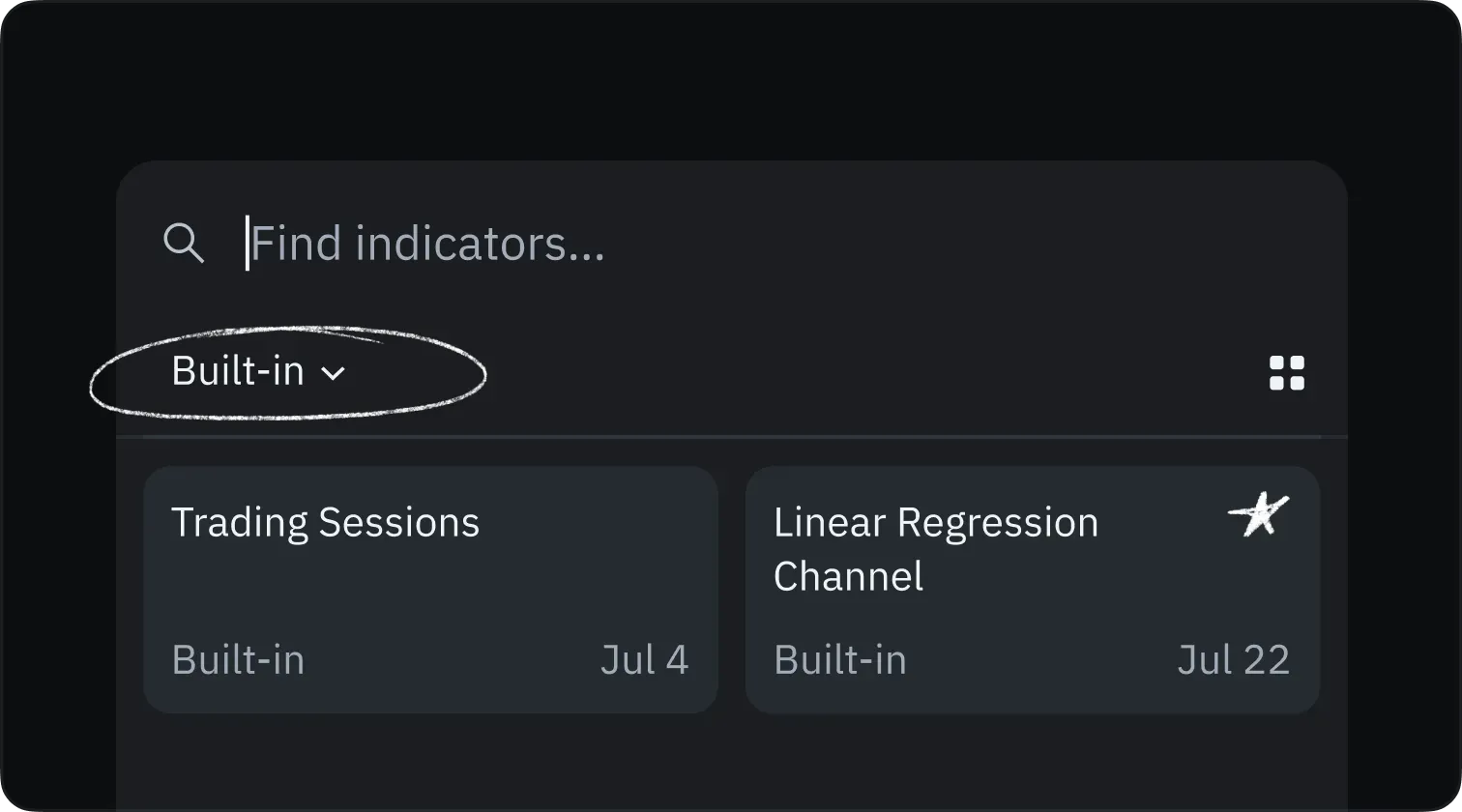Expand the chevron beside Built-in

333,373
